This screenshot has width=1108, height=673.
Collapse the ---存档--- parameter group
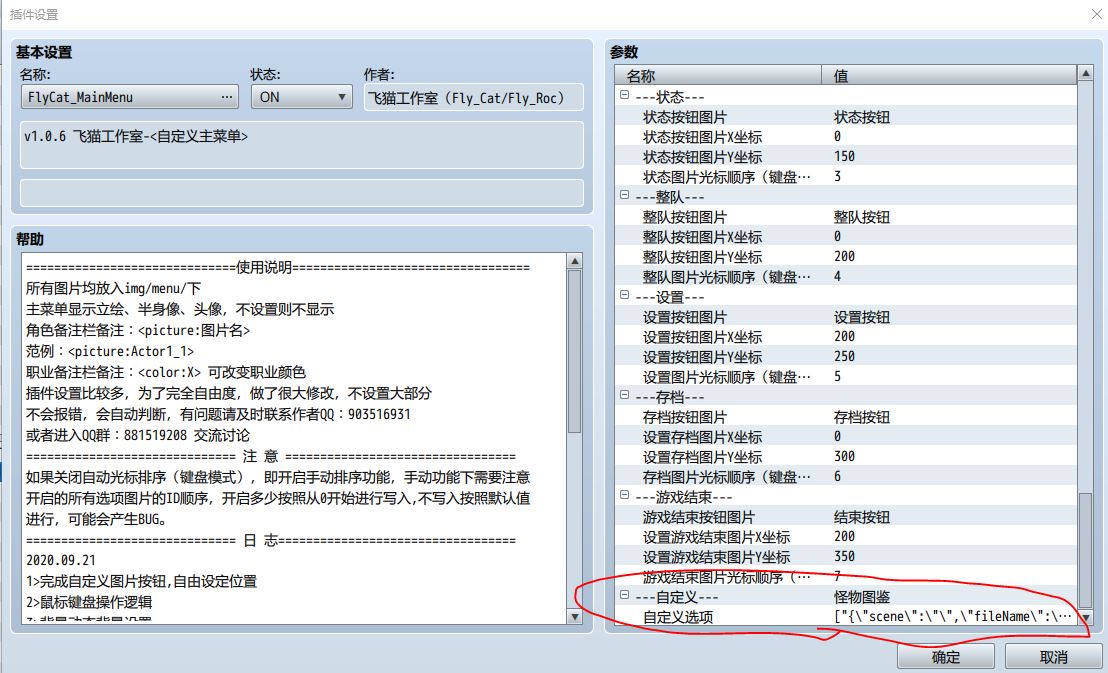[625, 394]
